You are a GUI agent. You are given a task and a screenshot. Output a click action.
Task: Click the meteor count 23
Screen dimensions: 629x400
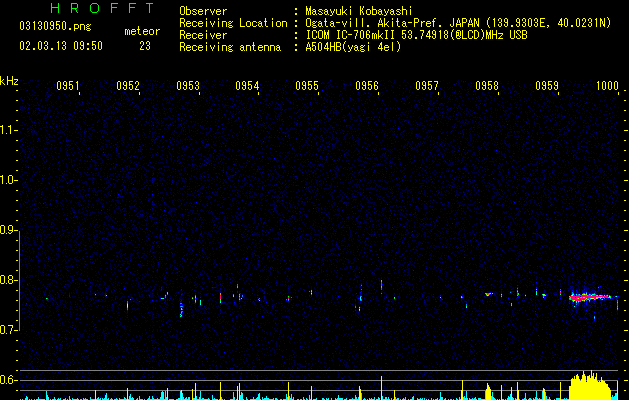tap(145, 46)
